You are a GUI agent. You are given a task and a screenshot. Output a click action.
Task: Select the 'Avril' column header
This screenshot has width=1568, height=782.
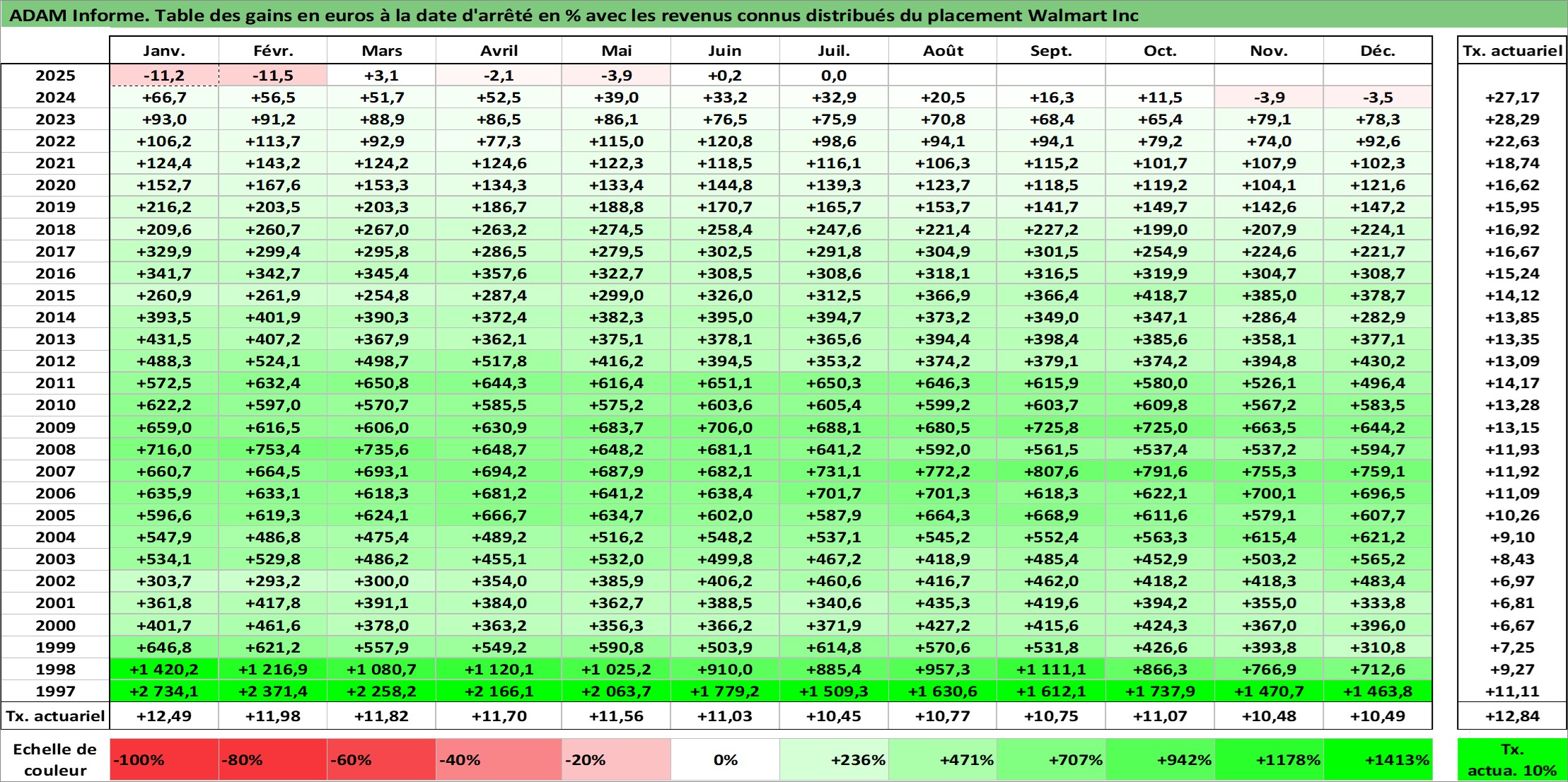(499, 51)
